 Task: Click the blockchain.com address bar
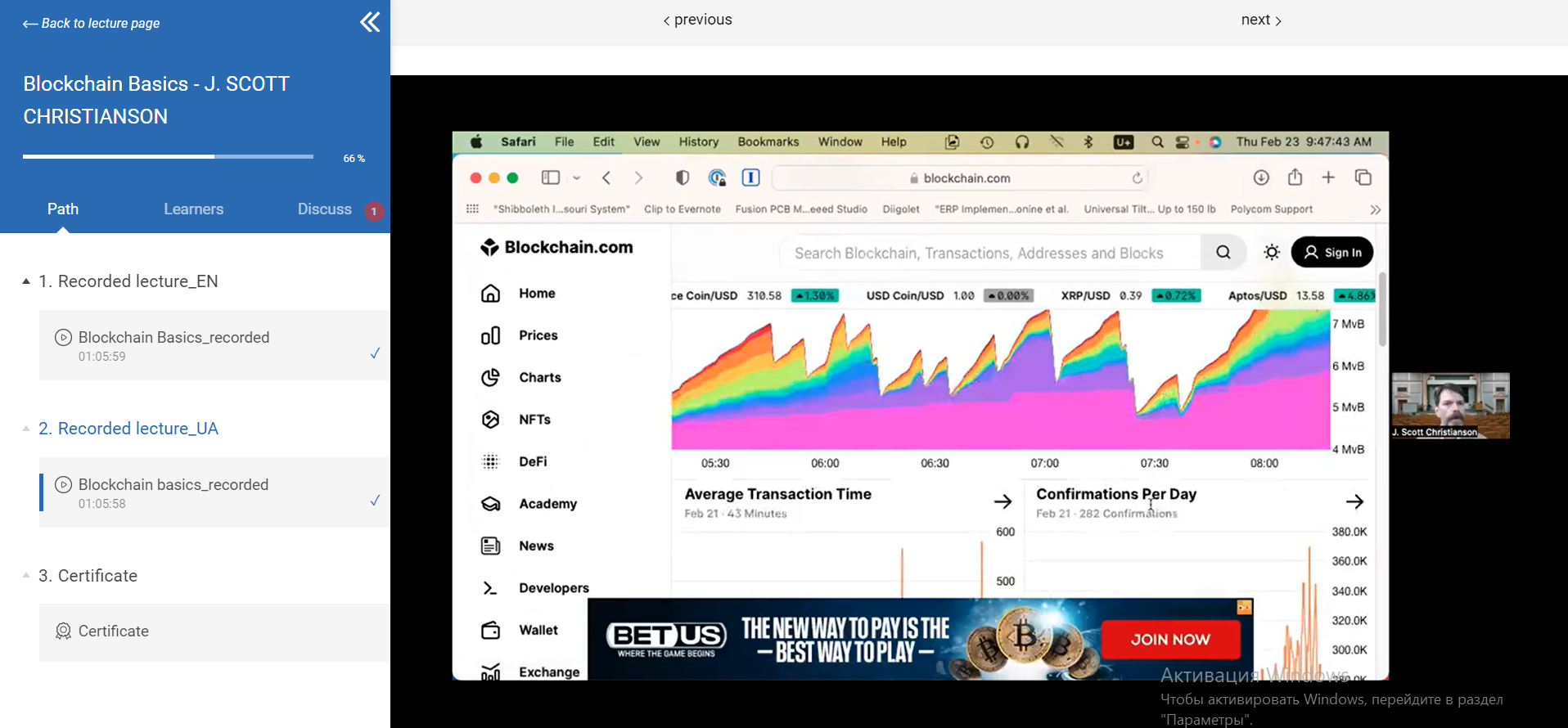coord(960,178)
